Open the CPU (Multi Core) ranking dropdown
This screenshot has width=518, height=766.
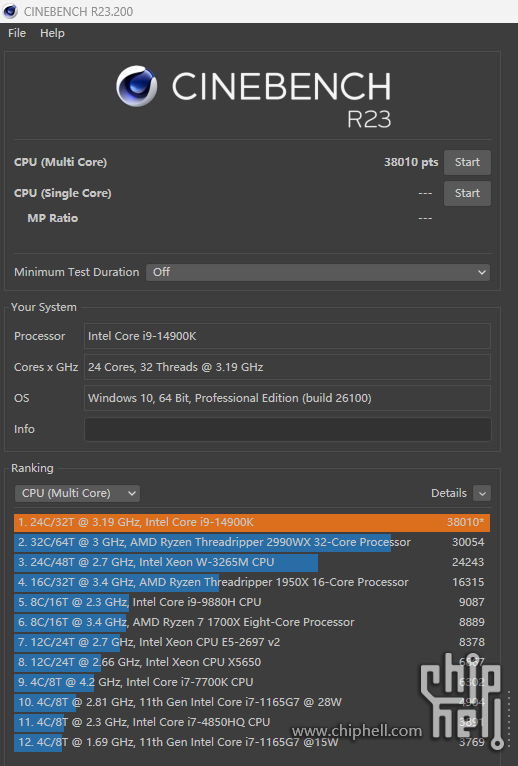(77, 493)
